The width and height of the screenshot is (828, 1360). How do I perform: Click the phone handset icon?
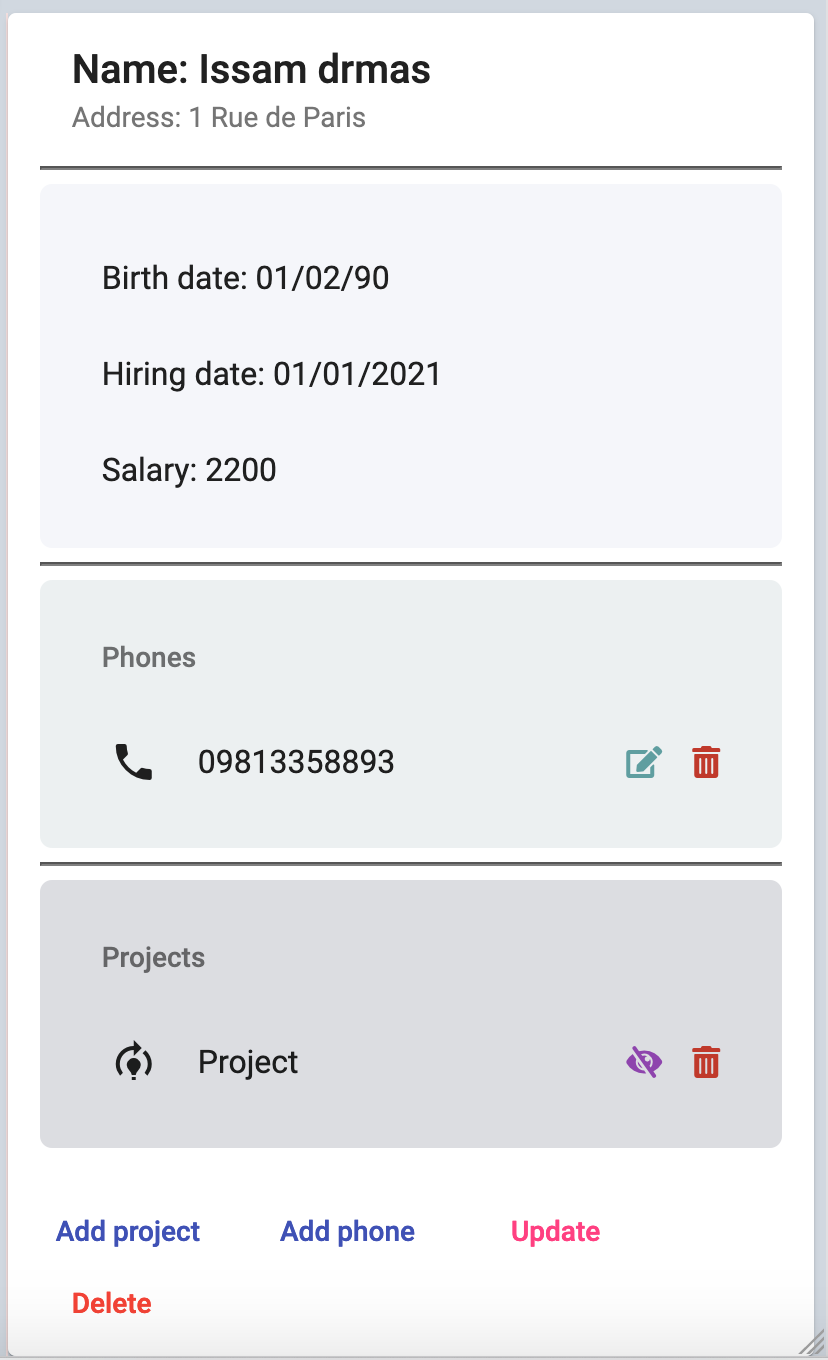point(134,763)
